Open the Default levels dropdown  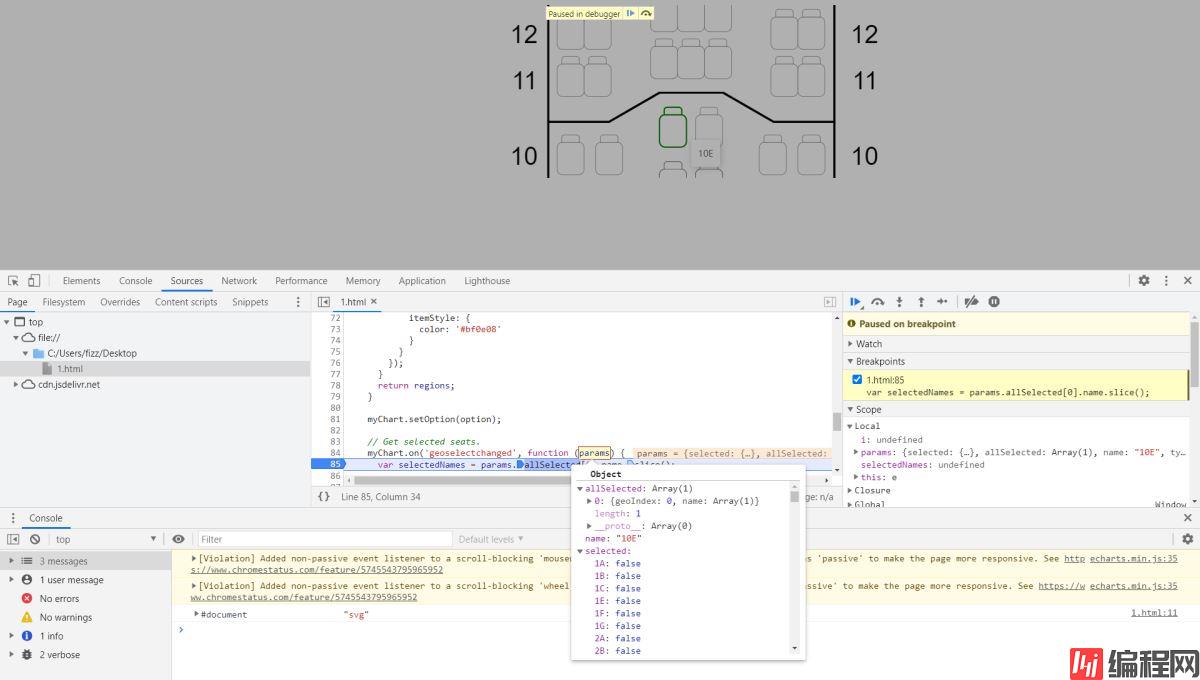tap(490, 539)
